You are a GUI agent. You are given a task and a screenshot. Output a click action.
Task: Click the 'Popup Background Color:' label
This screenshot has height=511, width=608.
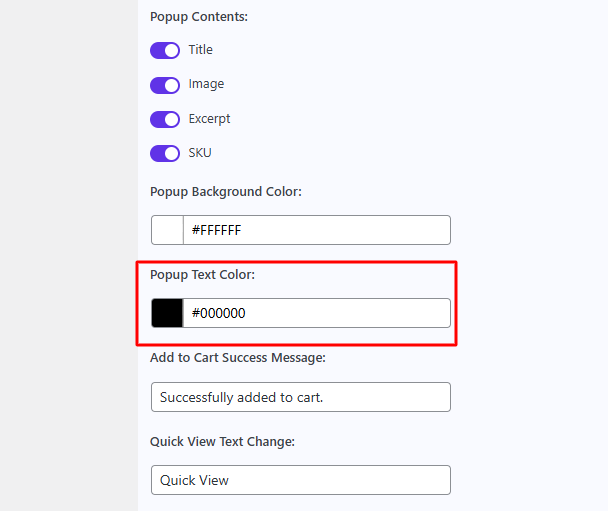click(225, 192)
